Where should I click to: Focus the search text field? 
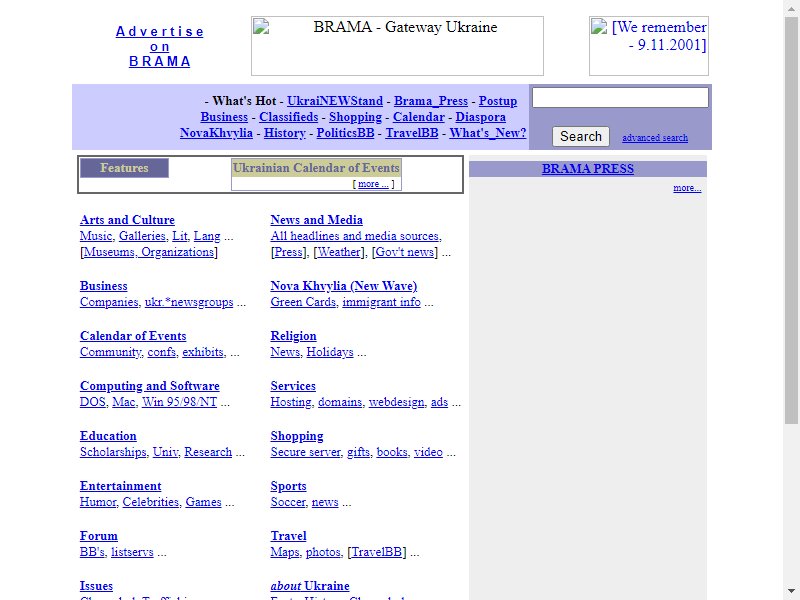[620, 97]
